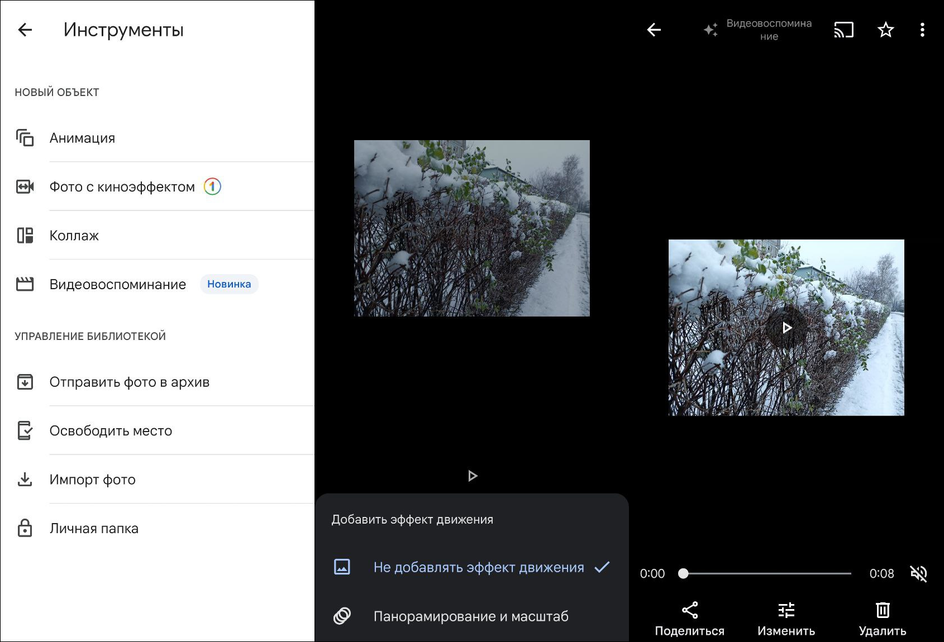Unmute the video sound
Viewport: 944px width, 642px height.
[x=919, y=573]
